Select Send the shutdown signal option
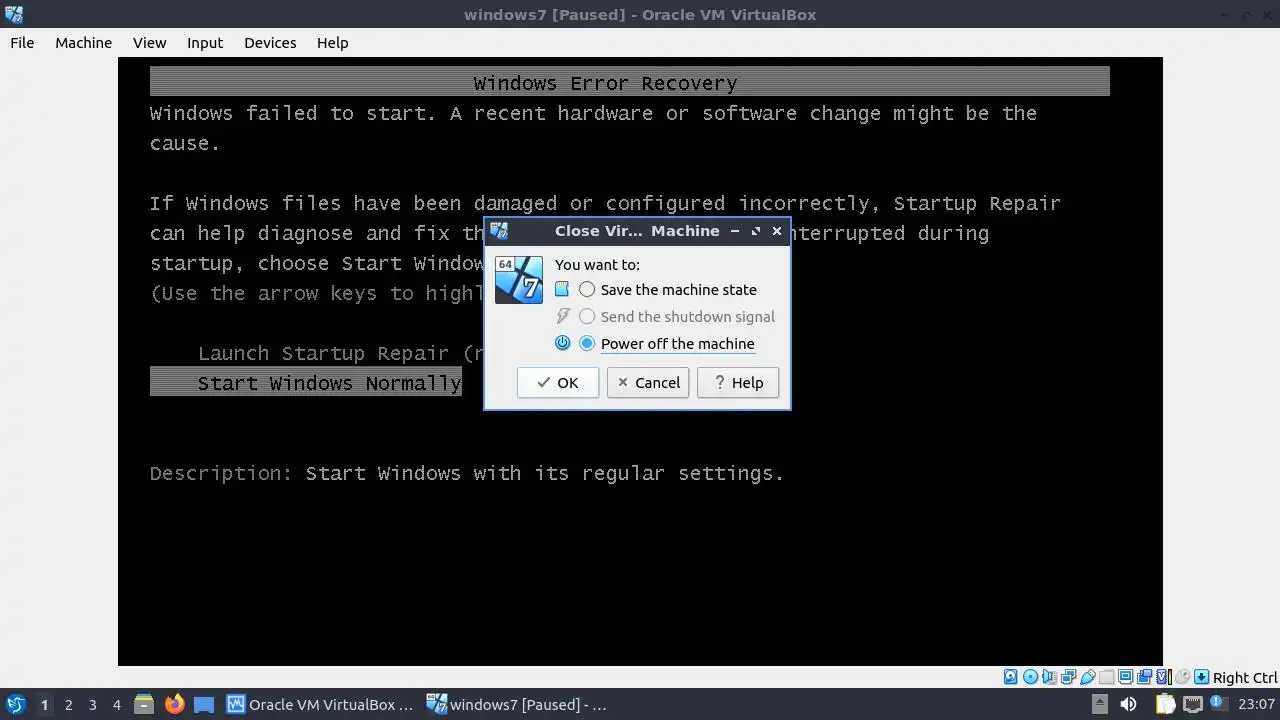 click(x=678, y=316)
